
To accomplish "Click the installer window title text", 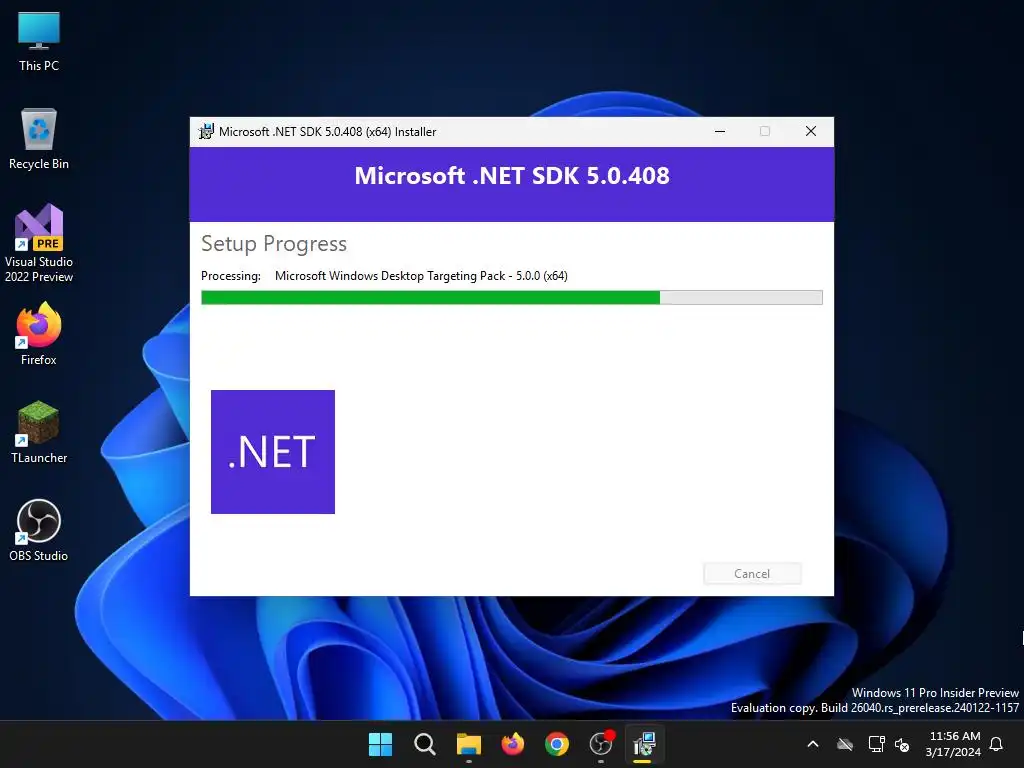I will point(327,132).
